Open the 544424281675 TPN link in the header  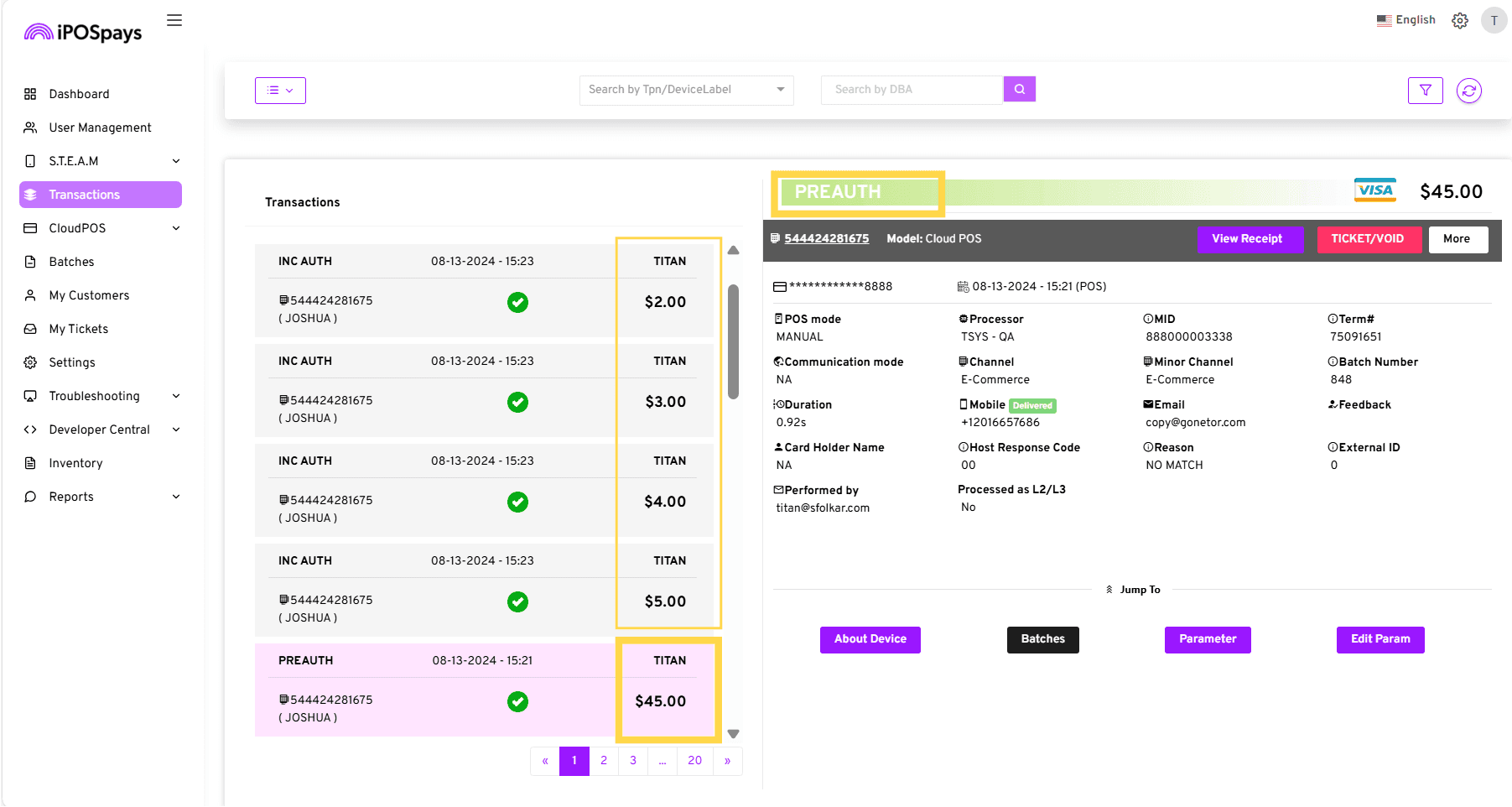coord(826,238)
